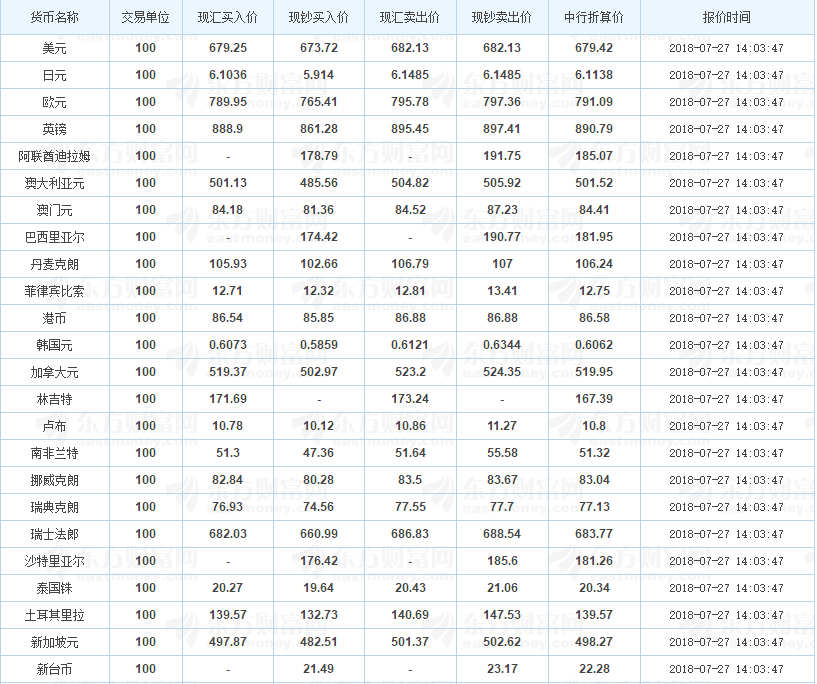Select the 美元 currency name cell

click(x=55, y=48)
